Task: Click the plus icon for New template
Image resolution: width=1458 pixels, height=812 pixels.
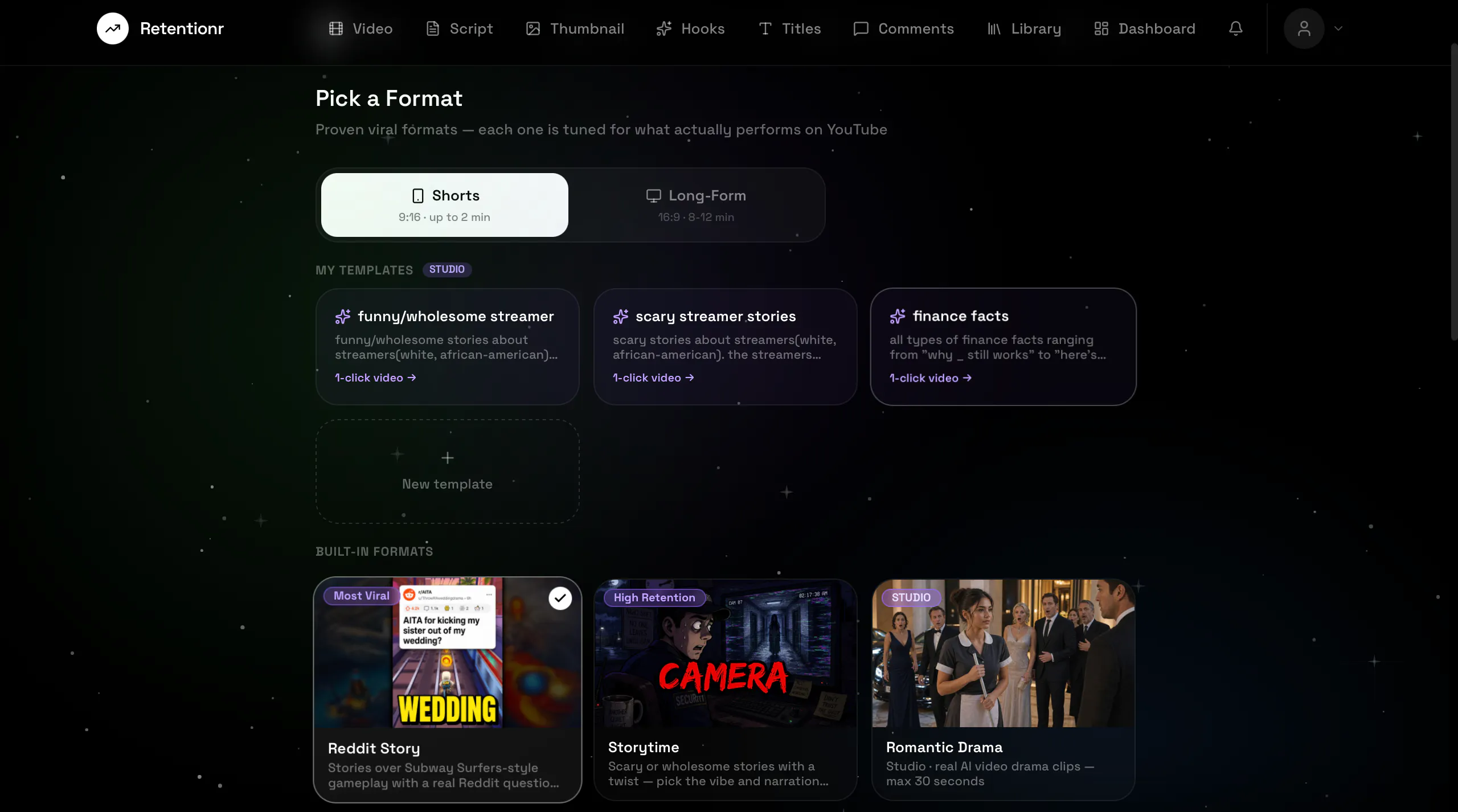Action: tap(448, 458)
